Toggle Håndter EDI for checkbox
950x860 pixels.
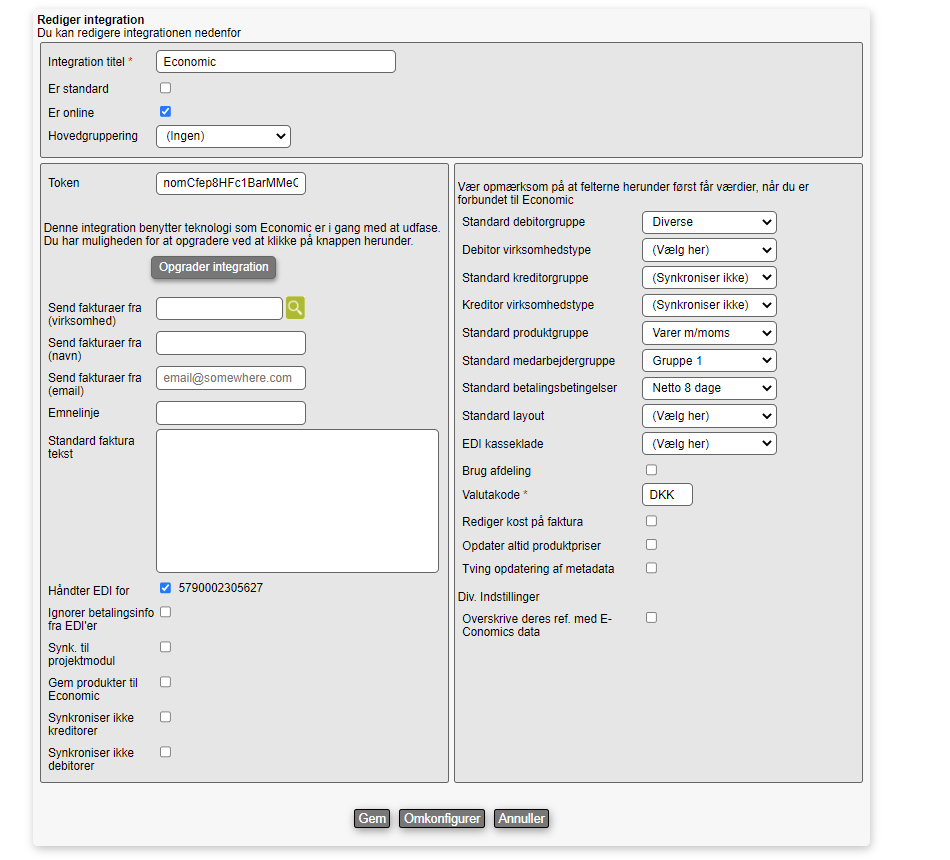(166, 588)
